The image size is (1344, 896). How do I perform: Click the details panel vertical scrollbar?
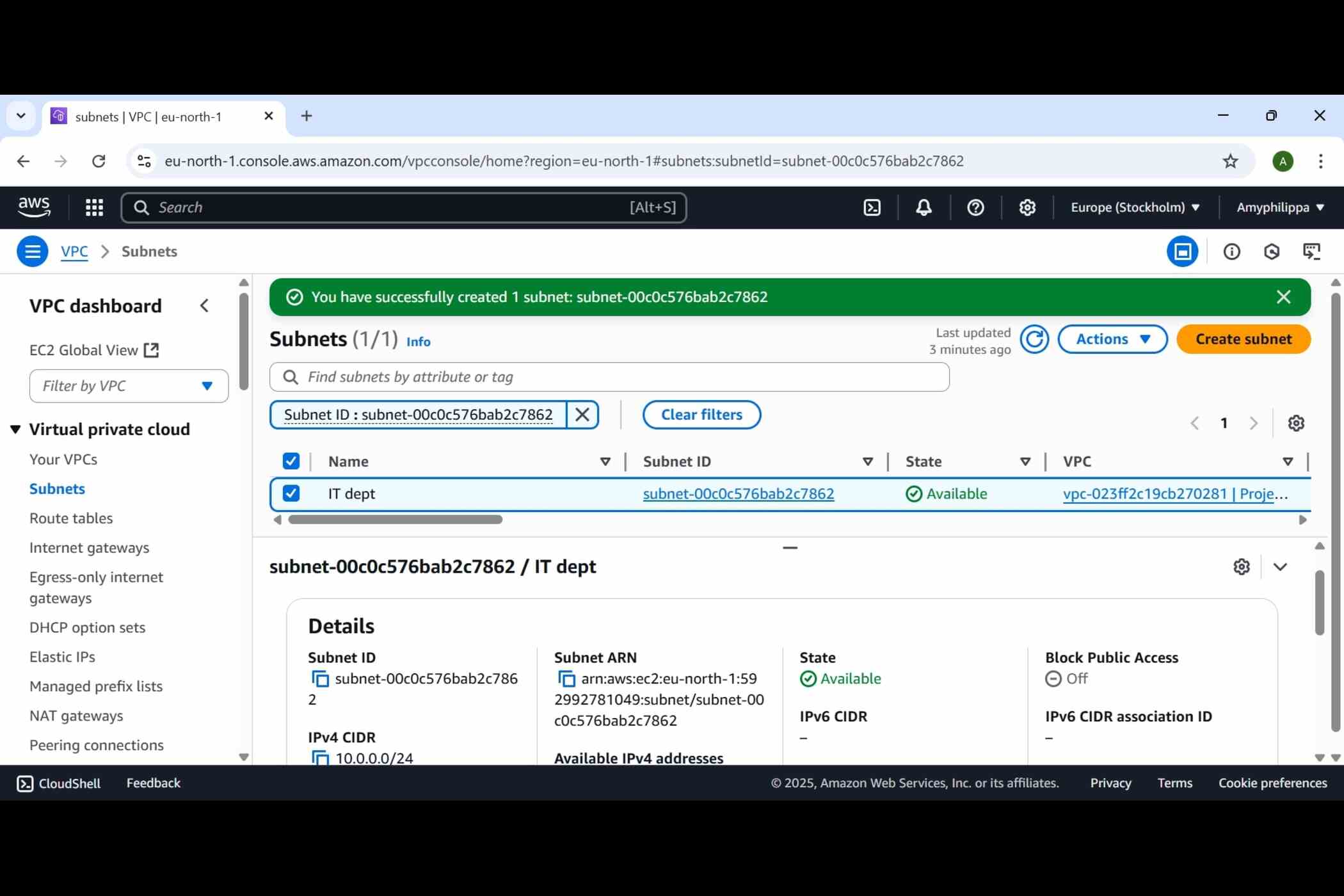1319,602
